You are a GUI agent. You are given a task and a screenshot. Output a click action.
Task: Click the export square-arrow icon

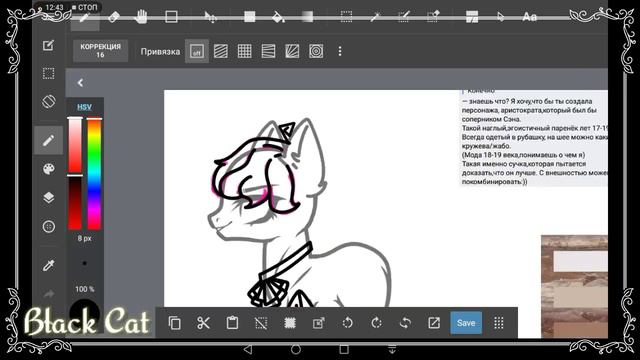pos(434,323)
